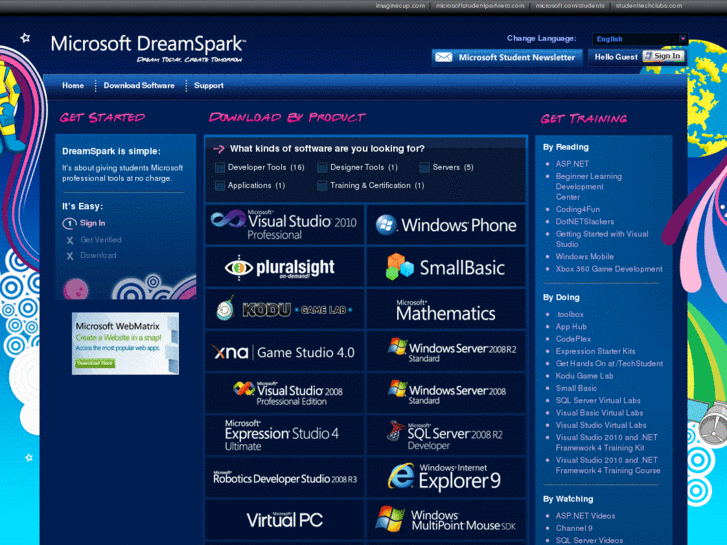This screenshot has height=545, width=727.
Task: Tick the Servers checkbox
Action: click(425, 168)
